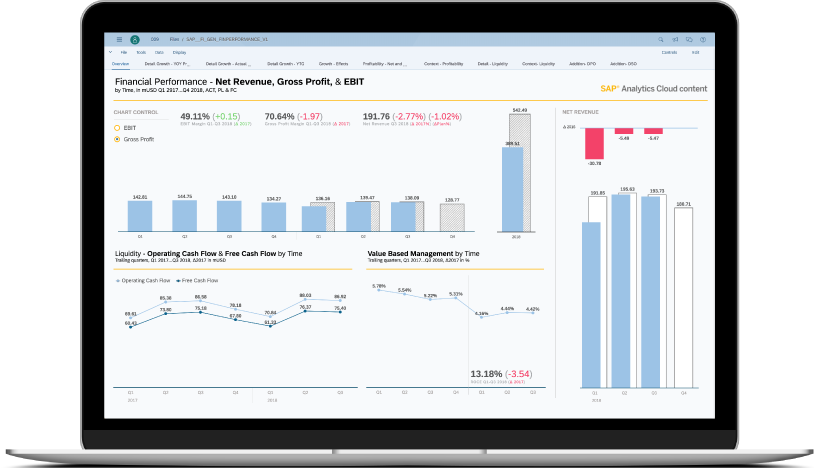This screenshot has height=468, width=814.
Task: Switch to Profitability - Net and tab
Action: (385, 64)
